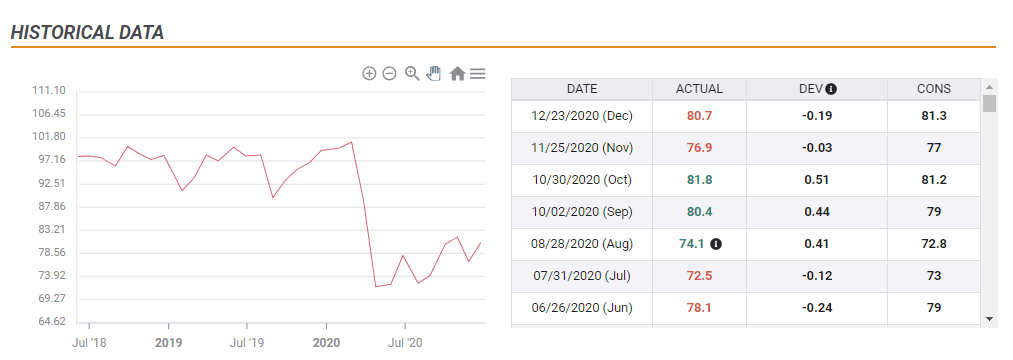The width and height of the screenshot is (1013, 360).
Task: Show info tooltip next to DEV header
Action: coord(831,89)
